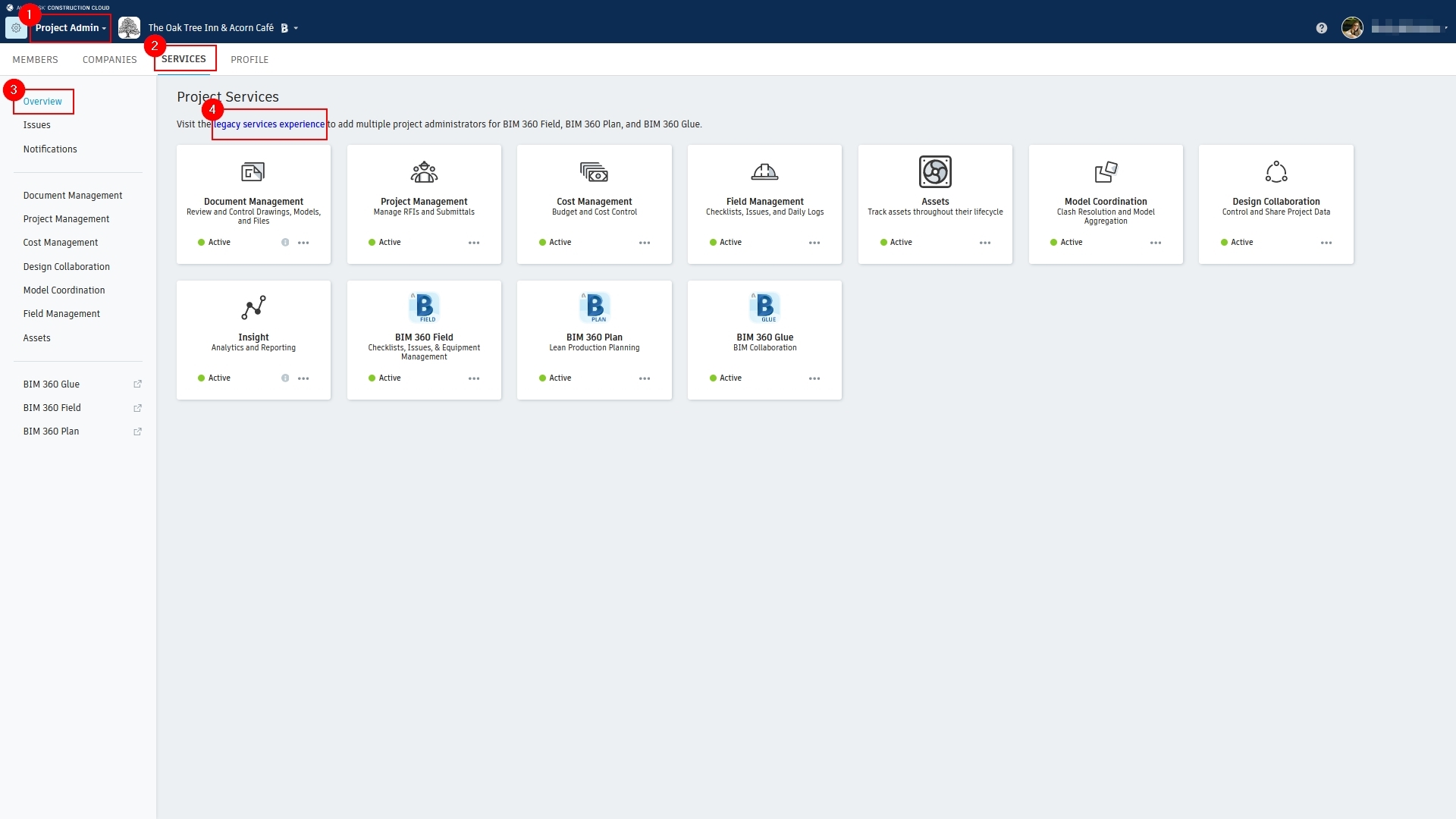Image resolution: width=1456 pixels, height=819 pixels.
Task: Open the Project Admin module dropdown
Action: pyautogui.click(x=71, y=28)
